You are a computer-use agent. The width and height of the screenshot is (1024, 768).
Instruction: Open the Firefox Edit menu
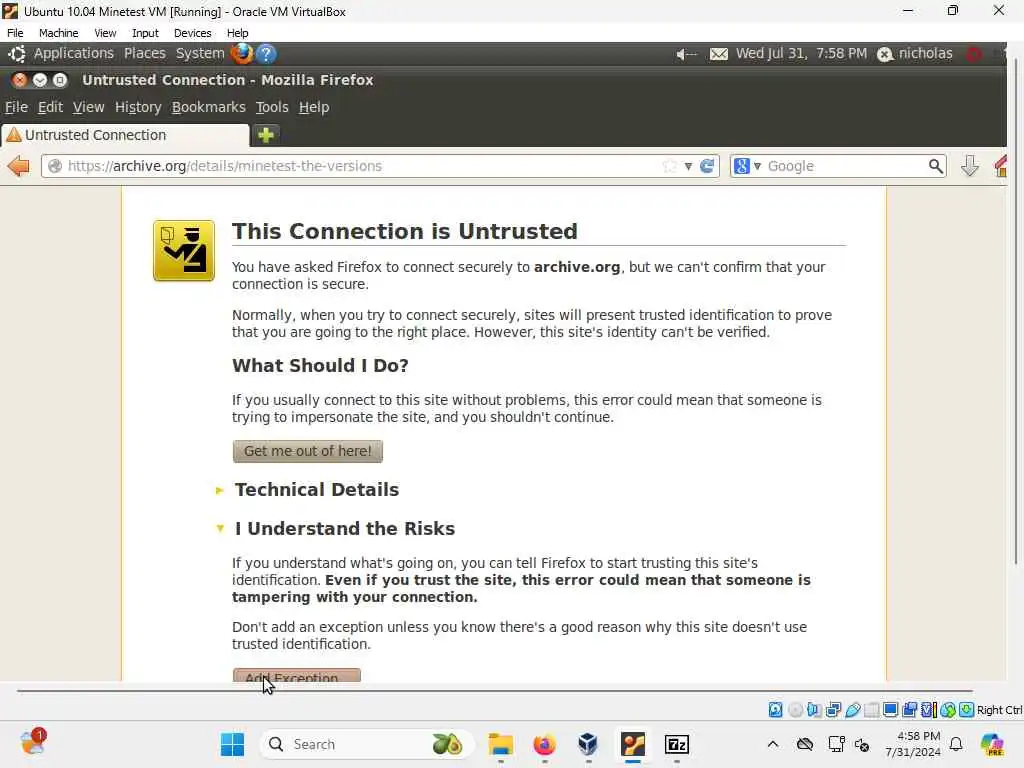[50, 107]
